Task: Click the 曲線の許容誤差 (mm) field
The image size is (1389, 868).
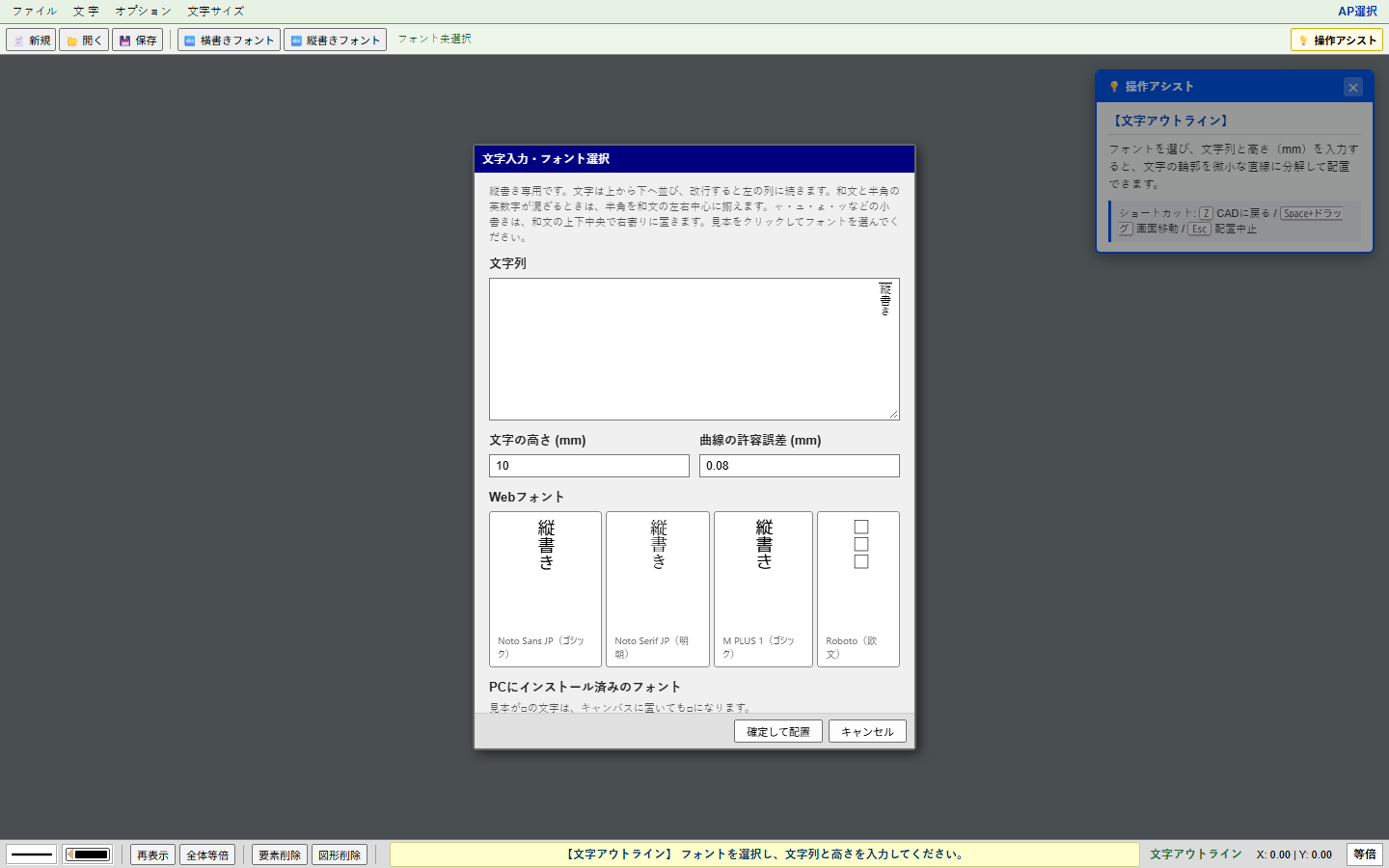Action: click(800, 466)
